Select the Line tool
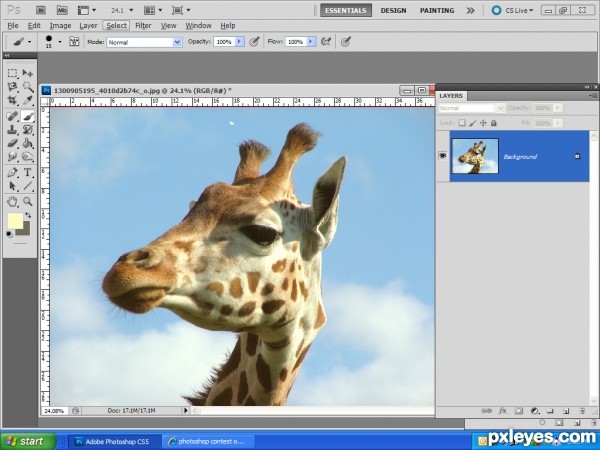Viewport: 600px width, 450px height. [28, 186]
